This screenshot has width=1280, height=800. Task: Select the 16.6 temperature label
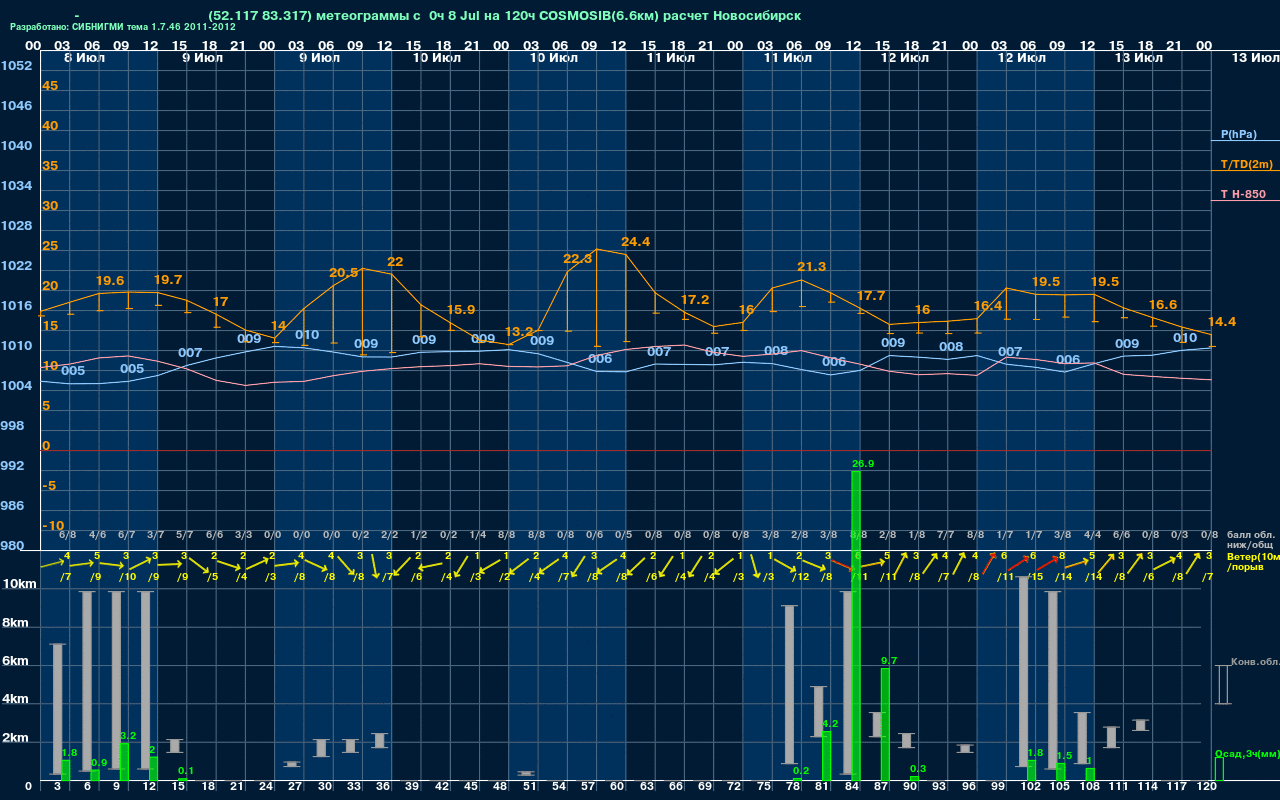(x=1162, y=305)
